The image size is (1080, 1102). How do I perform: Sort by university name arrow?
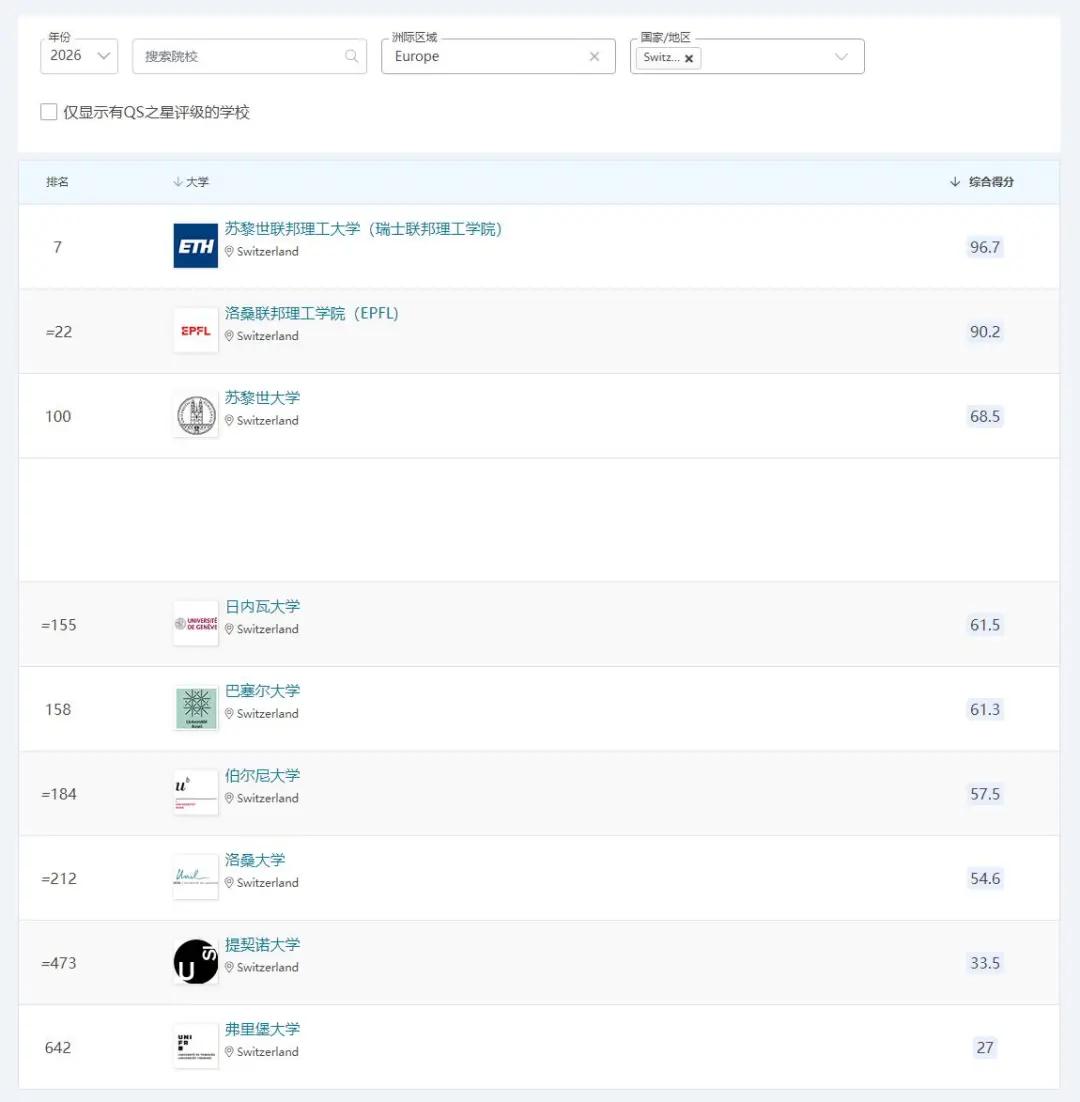(178, 182)
